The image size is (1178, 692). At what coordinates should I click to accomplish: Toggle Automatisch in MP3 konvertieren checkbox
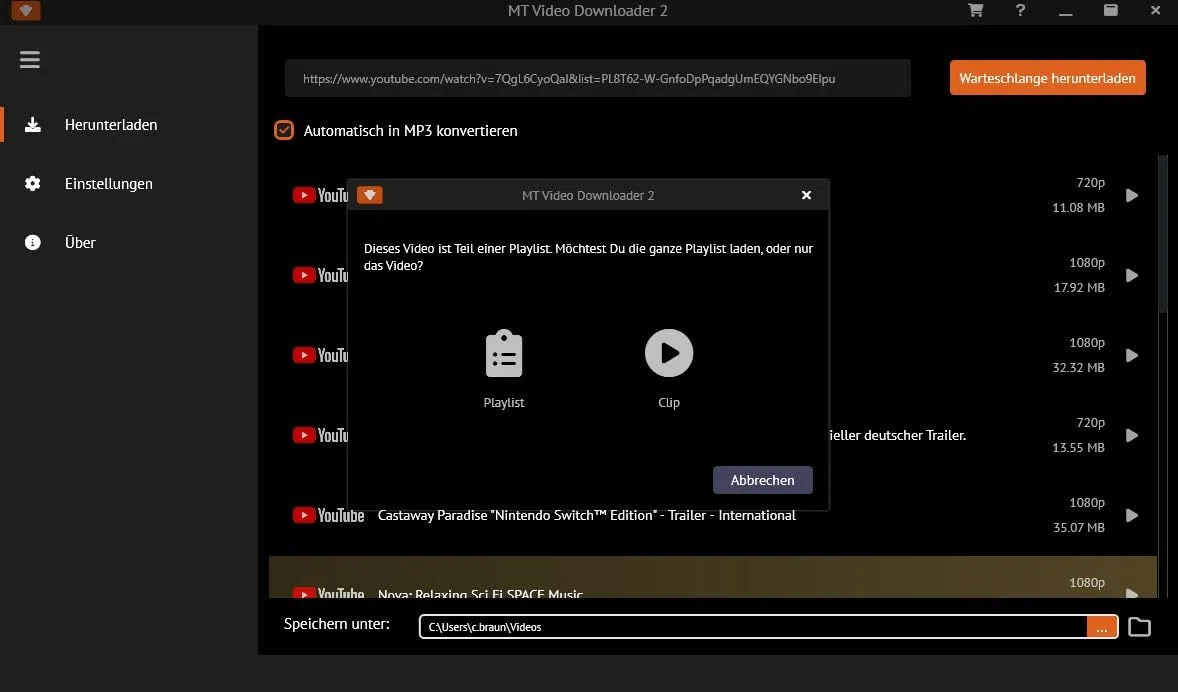pos(284,130)
